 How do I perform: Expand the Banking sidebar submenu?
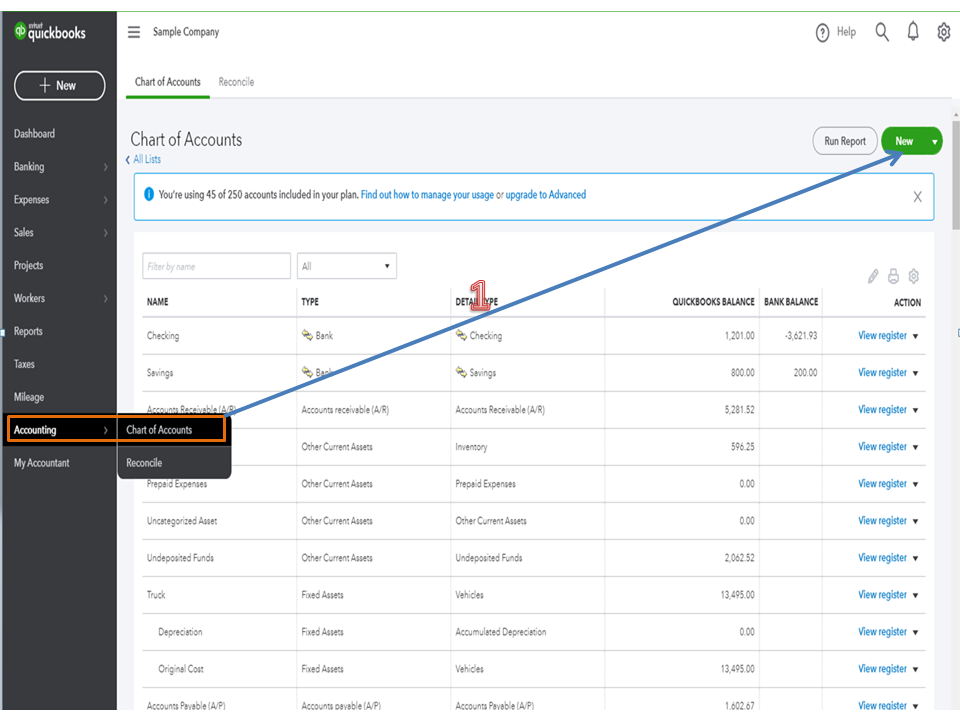[x=105, y=167]
